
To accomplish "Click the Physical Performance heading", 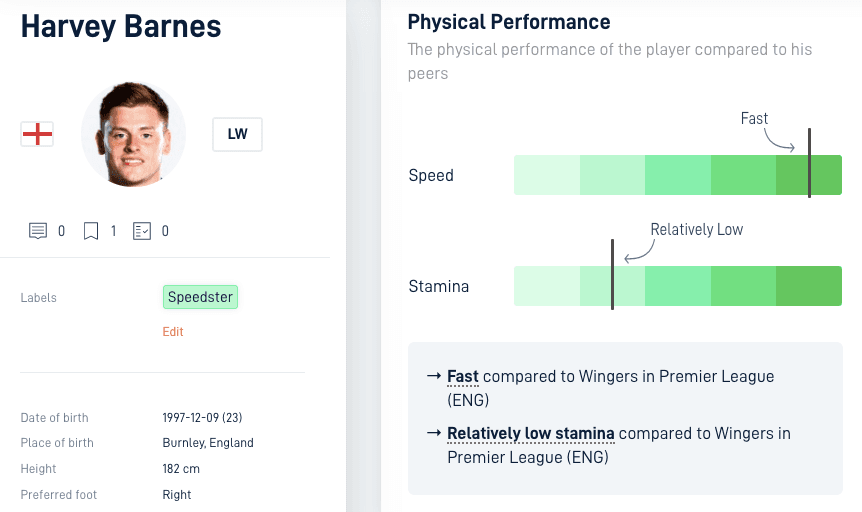I will [509, 22].
